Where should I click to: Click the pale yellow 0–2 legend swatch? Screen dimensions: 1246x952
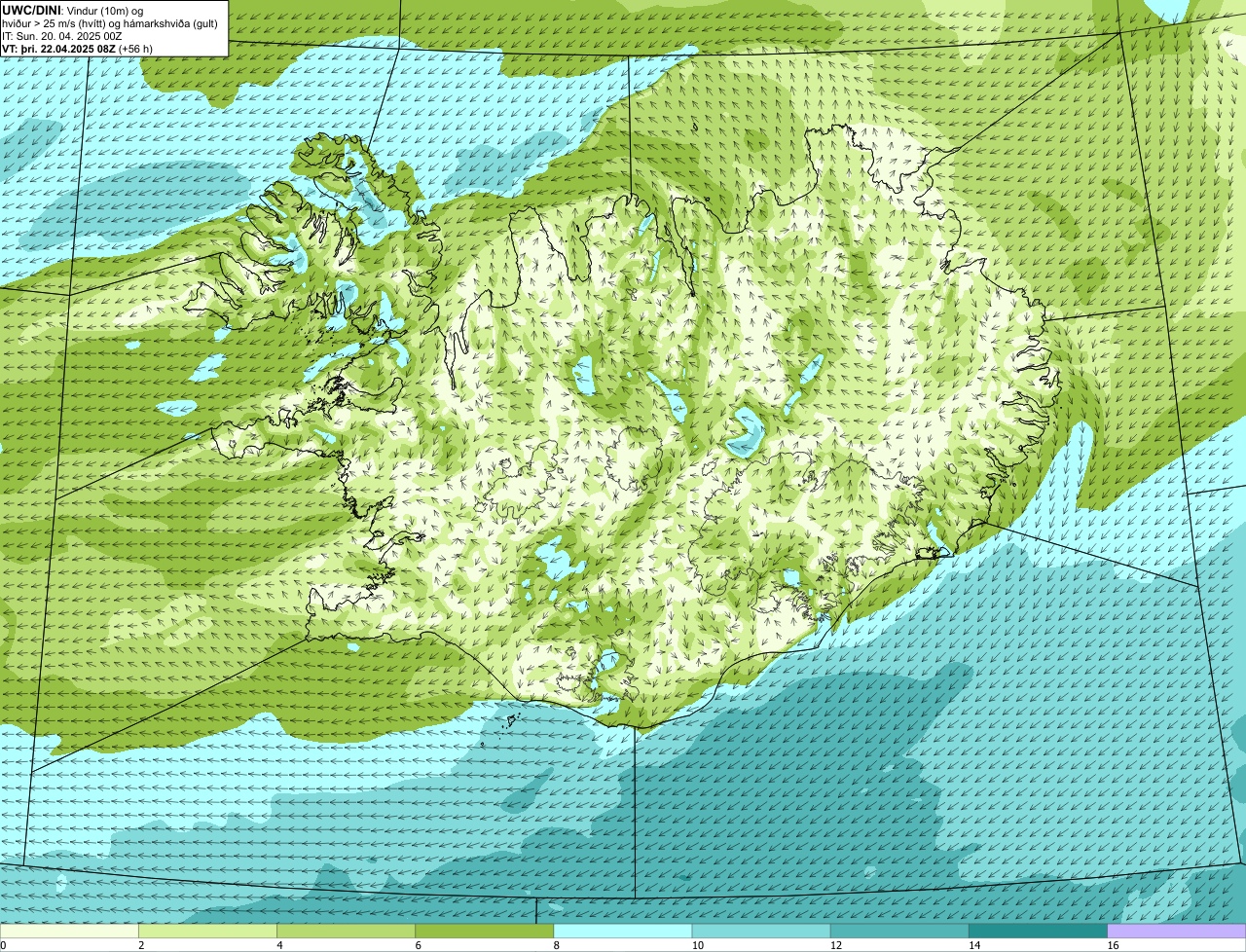point(69,931)
